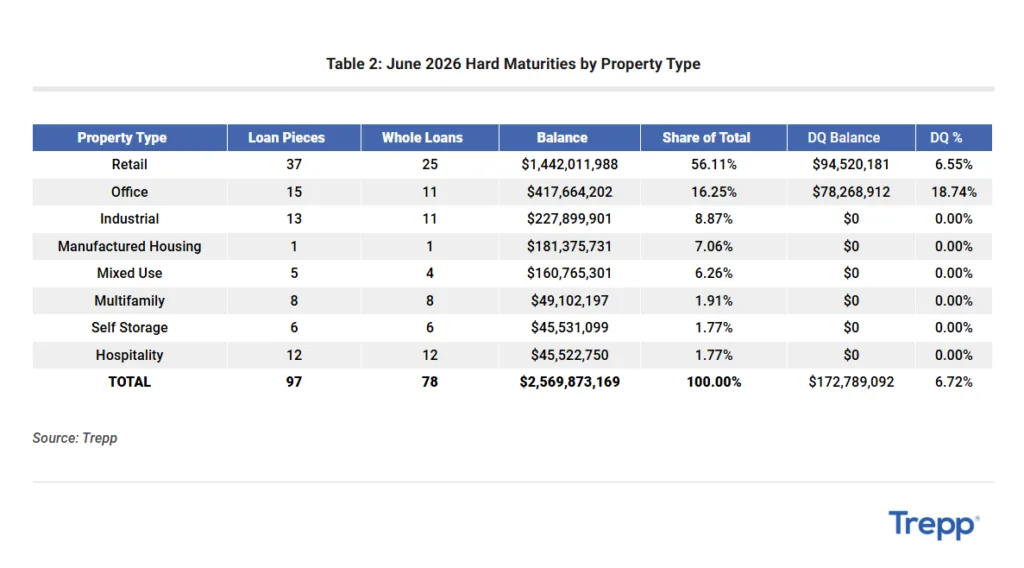
Task: Click total loan pieces value 97
Action: tap(294, 382)
